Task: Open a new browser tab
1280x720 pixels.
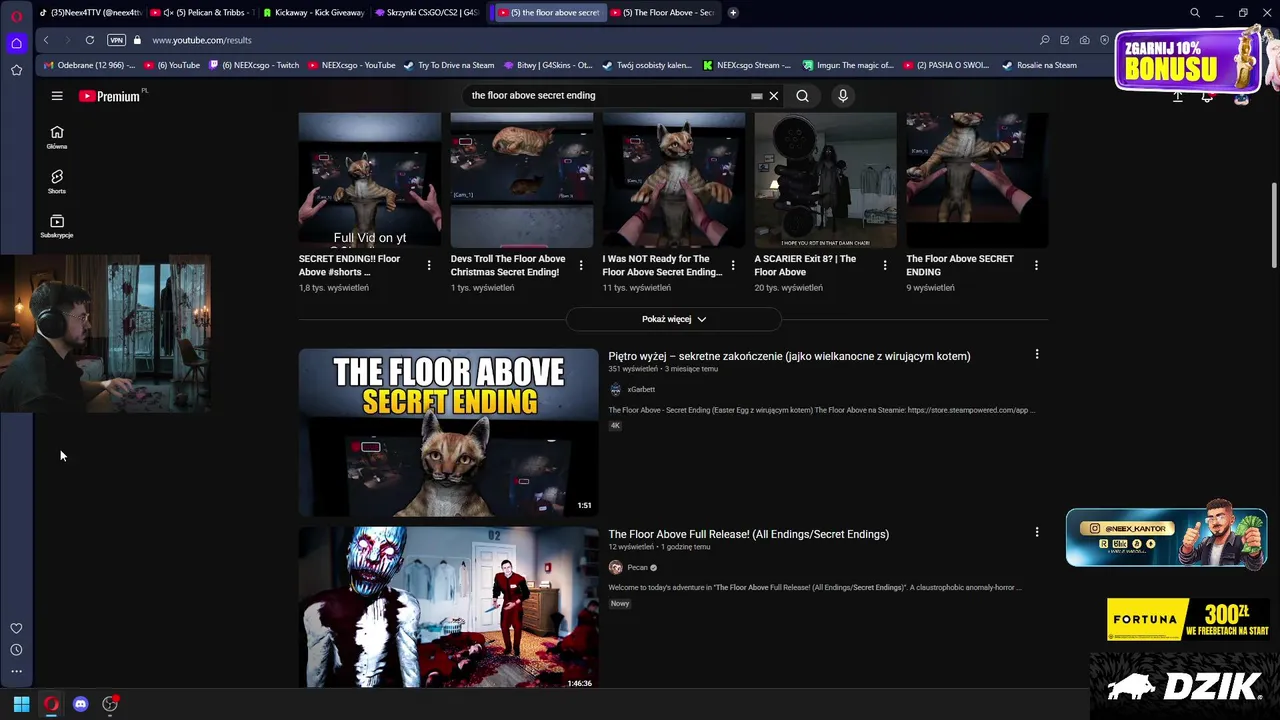Action: 733,13
